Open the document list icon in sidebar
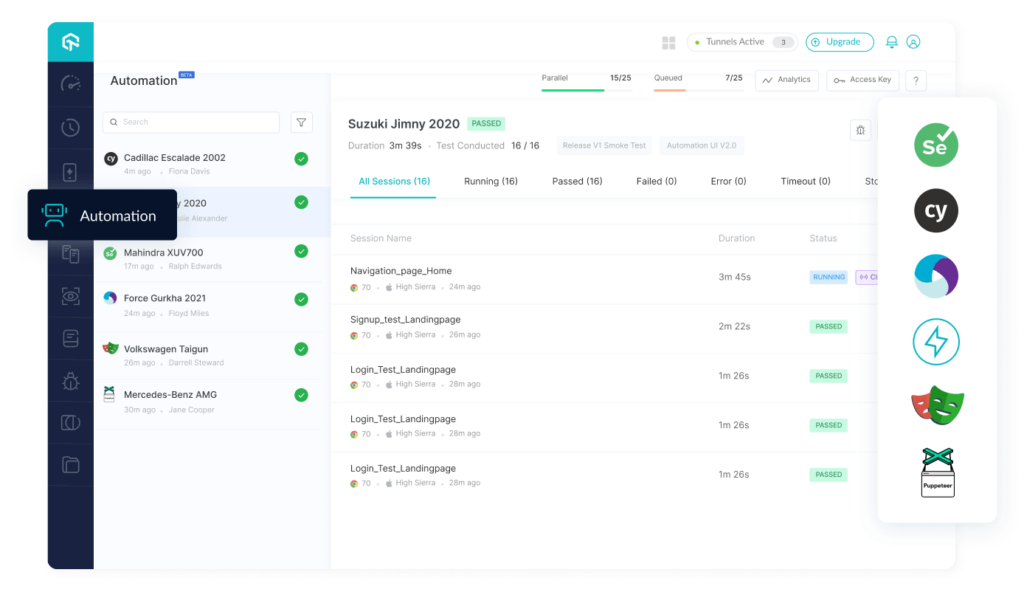Image resolution: width=1024 pixels, height=592 pixels. pyautogui.click(x=71, y=338)
